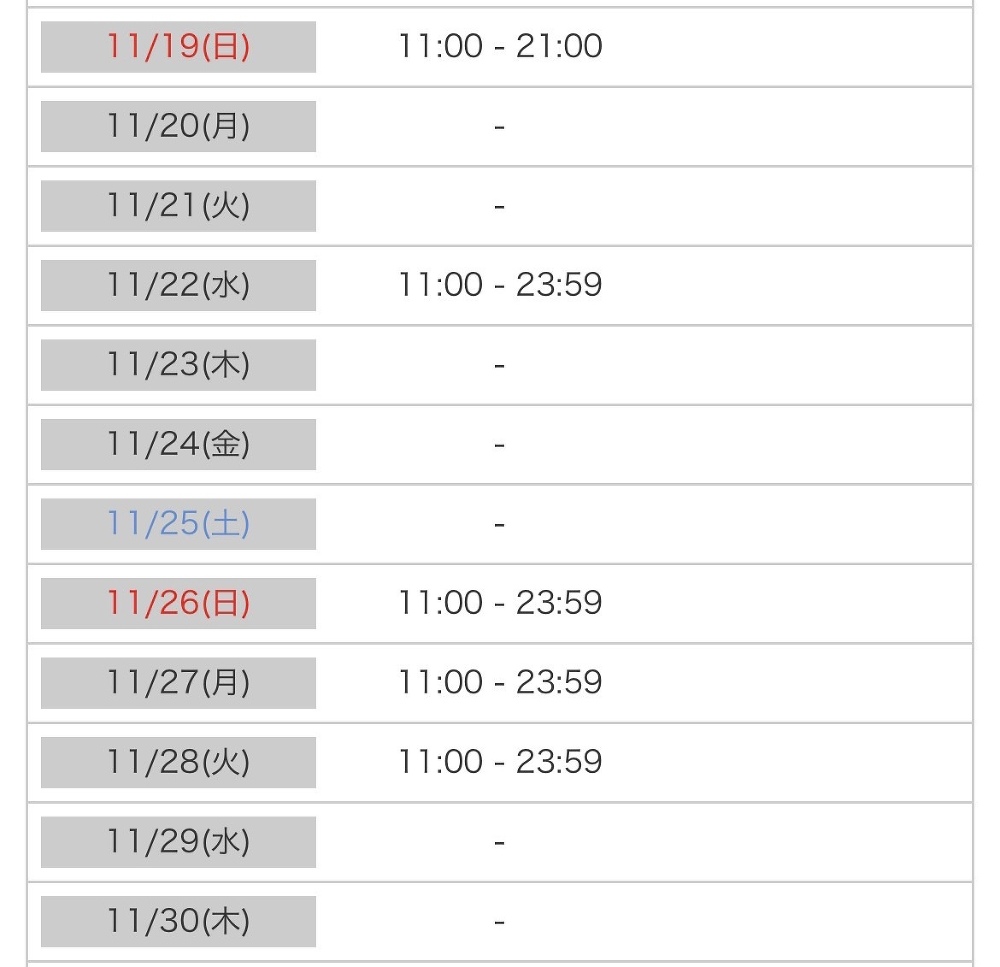Click the 11:00 - 21:00 time on 11/19

click(x=500, y=46)
